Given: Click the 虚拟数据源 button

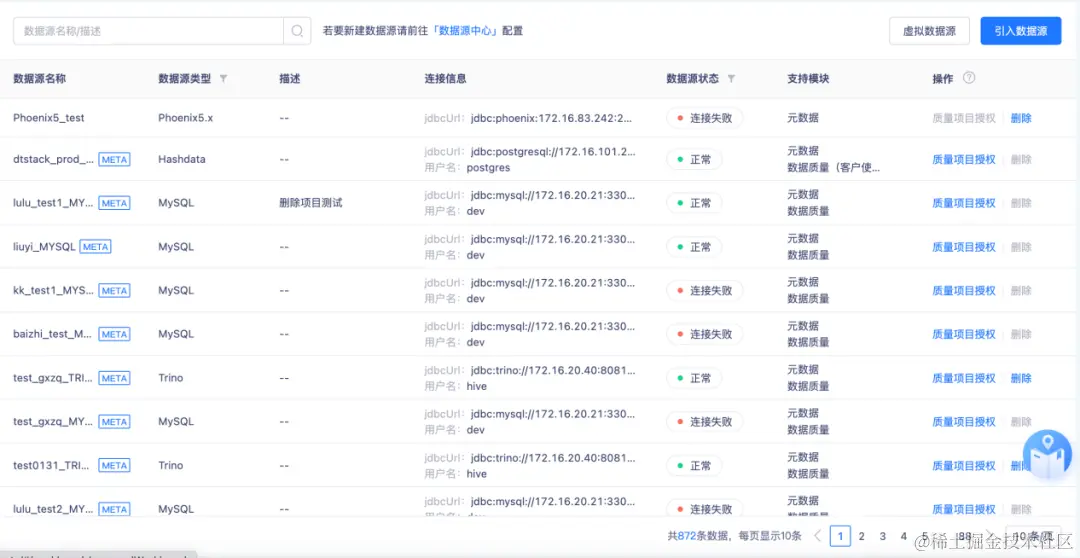Looking at the screenshot, I should click(929, 31).
